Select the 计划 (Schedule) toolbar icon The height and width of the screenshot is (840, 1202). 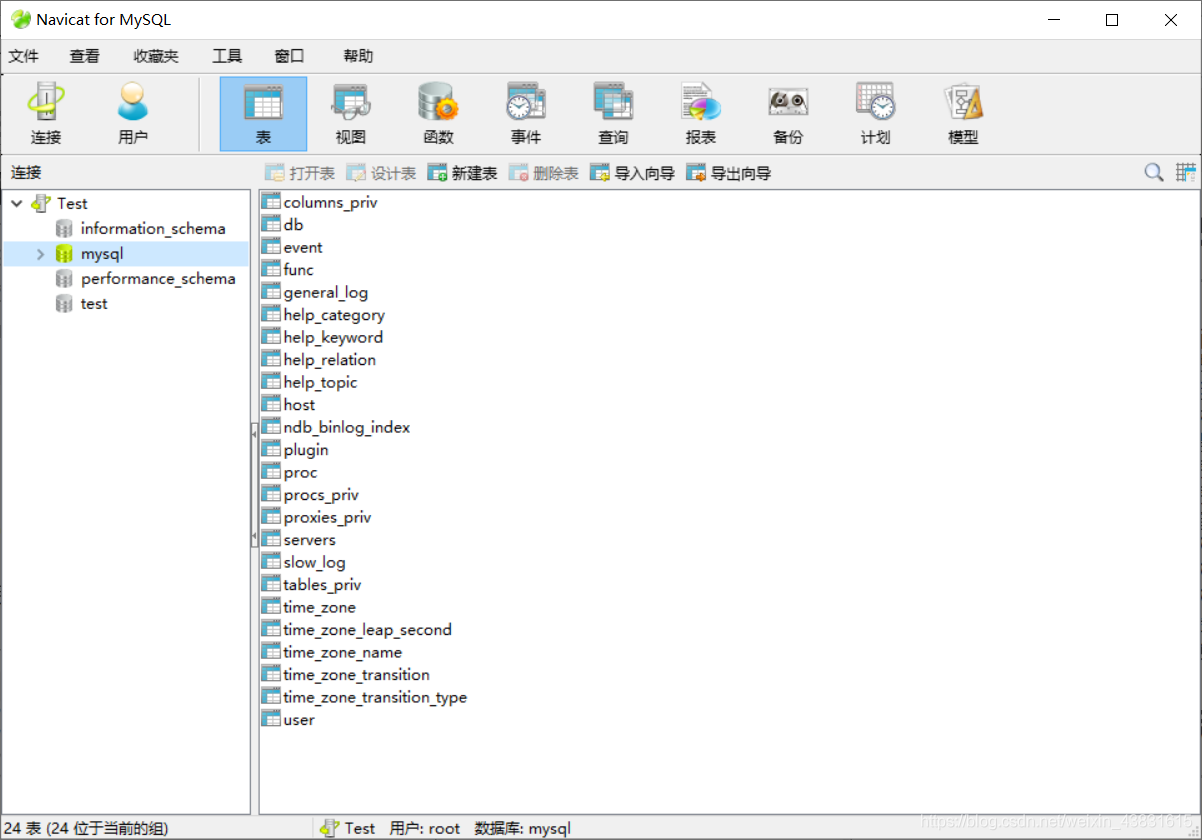point(875,114)
